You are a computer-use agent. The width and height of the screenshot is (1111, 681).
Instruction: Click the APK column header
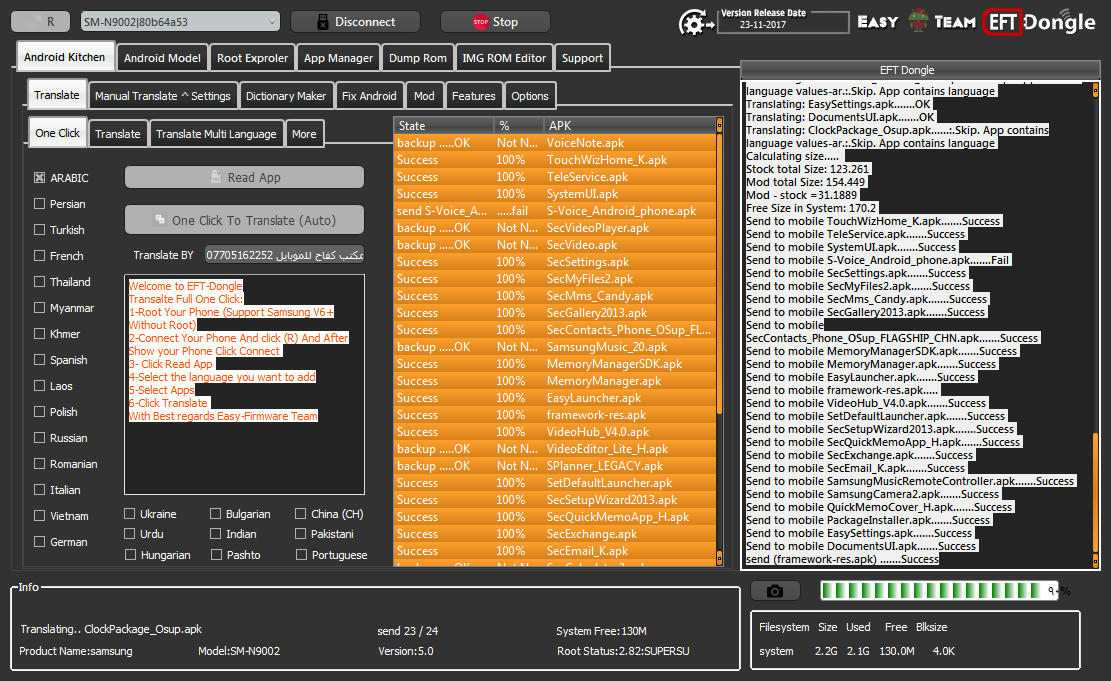click(630, 125)
